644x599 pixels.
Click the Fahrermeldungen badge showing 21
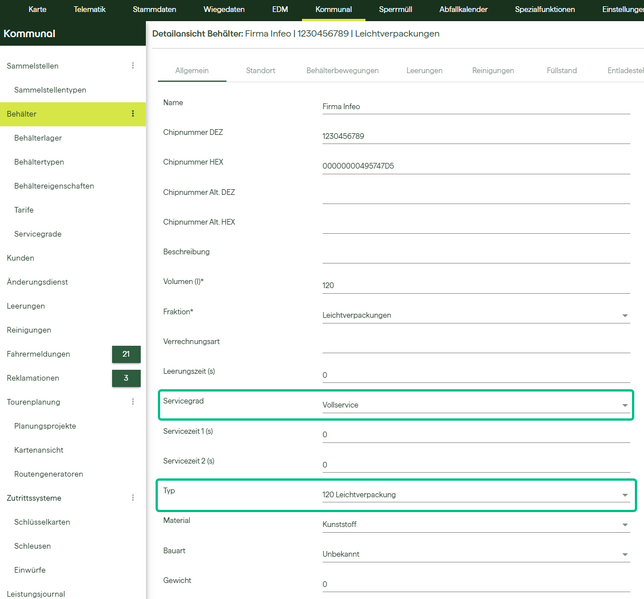coord(126,354)
